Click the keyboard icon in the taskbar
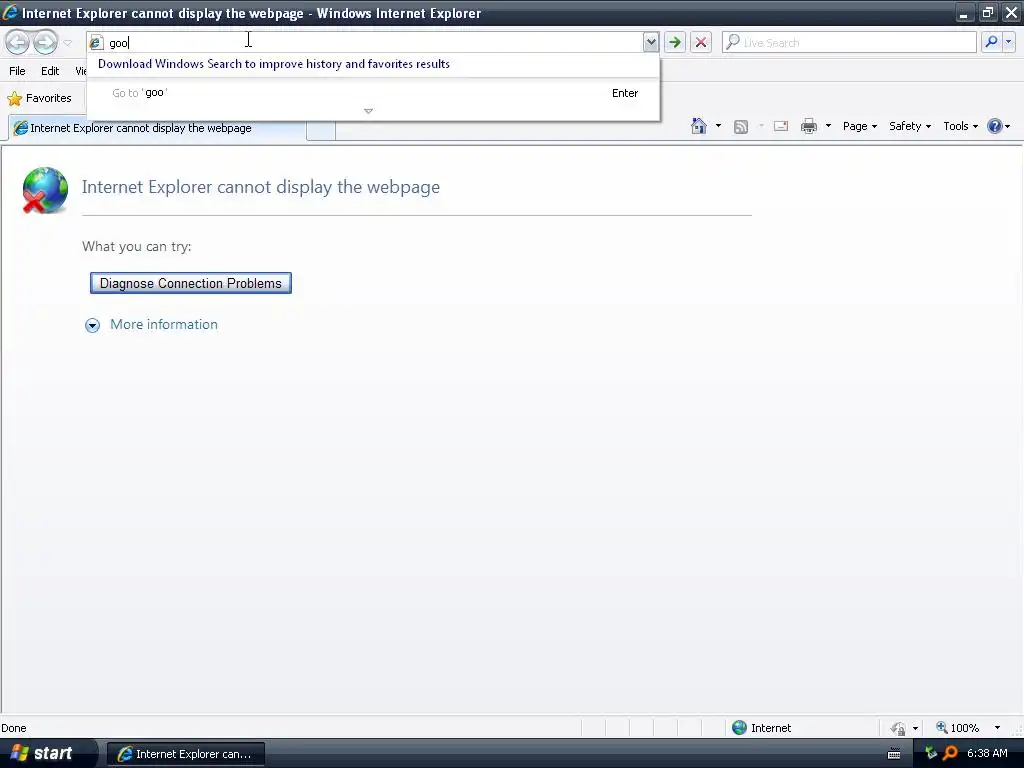 click(x=894, y=754)
